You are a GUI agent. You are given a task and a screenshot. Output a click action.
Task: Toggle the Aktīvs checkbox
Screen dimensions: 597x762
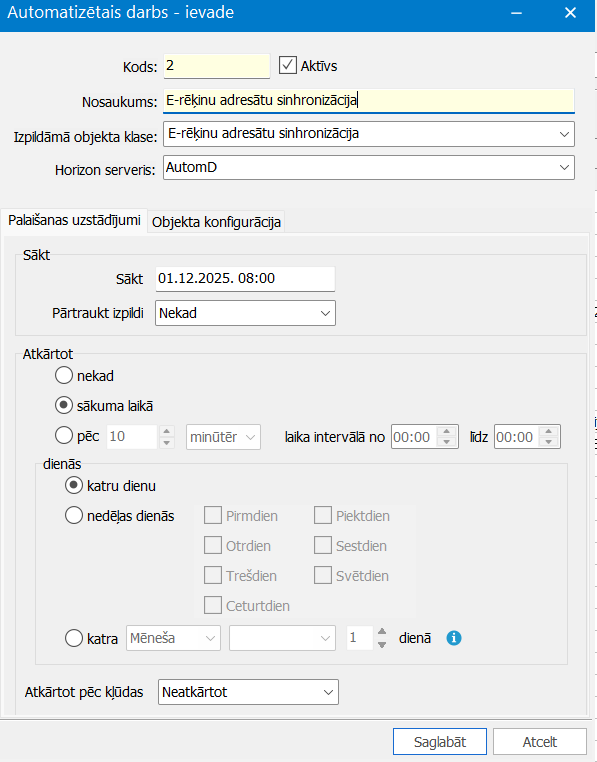288,65
